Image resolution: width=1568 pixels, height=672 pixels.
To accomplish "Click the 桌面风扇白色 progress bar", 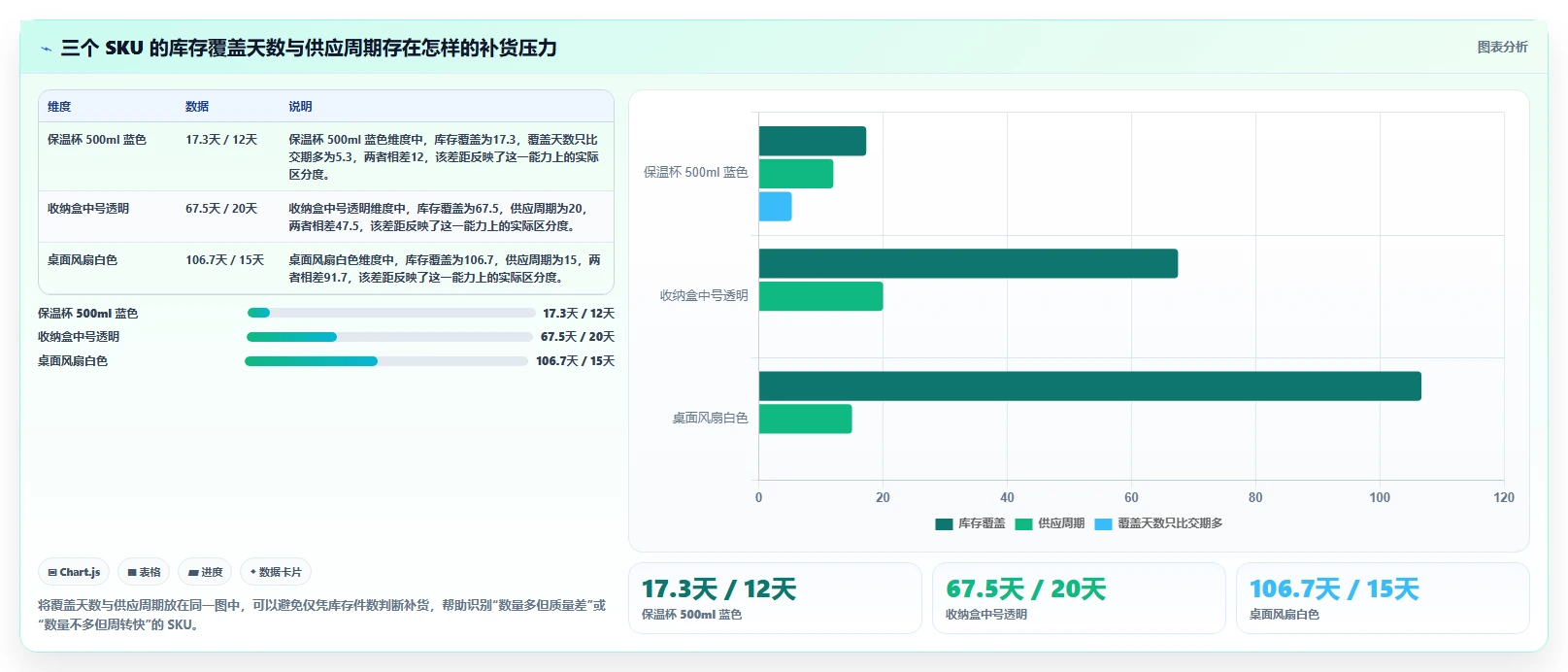I will (386, 361).
